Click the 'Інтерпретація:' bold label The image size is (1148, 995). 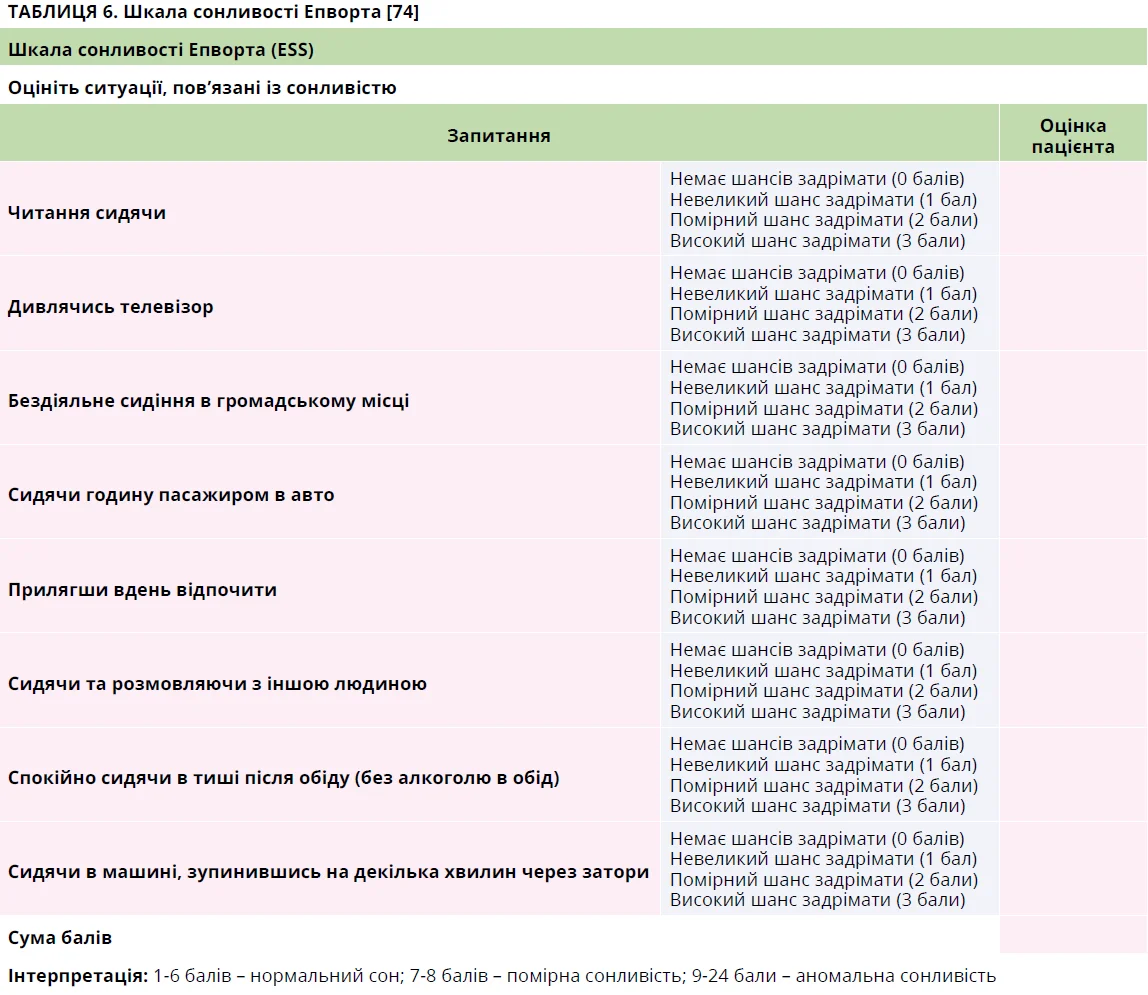click(78, 976)
